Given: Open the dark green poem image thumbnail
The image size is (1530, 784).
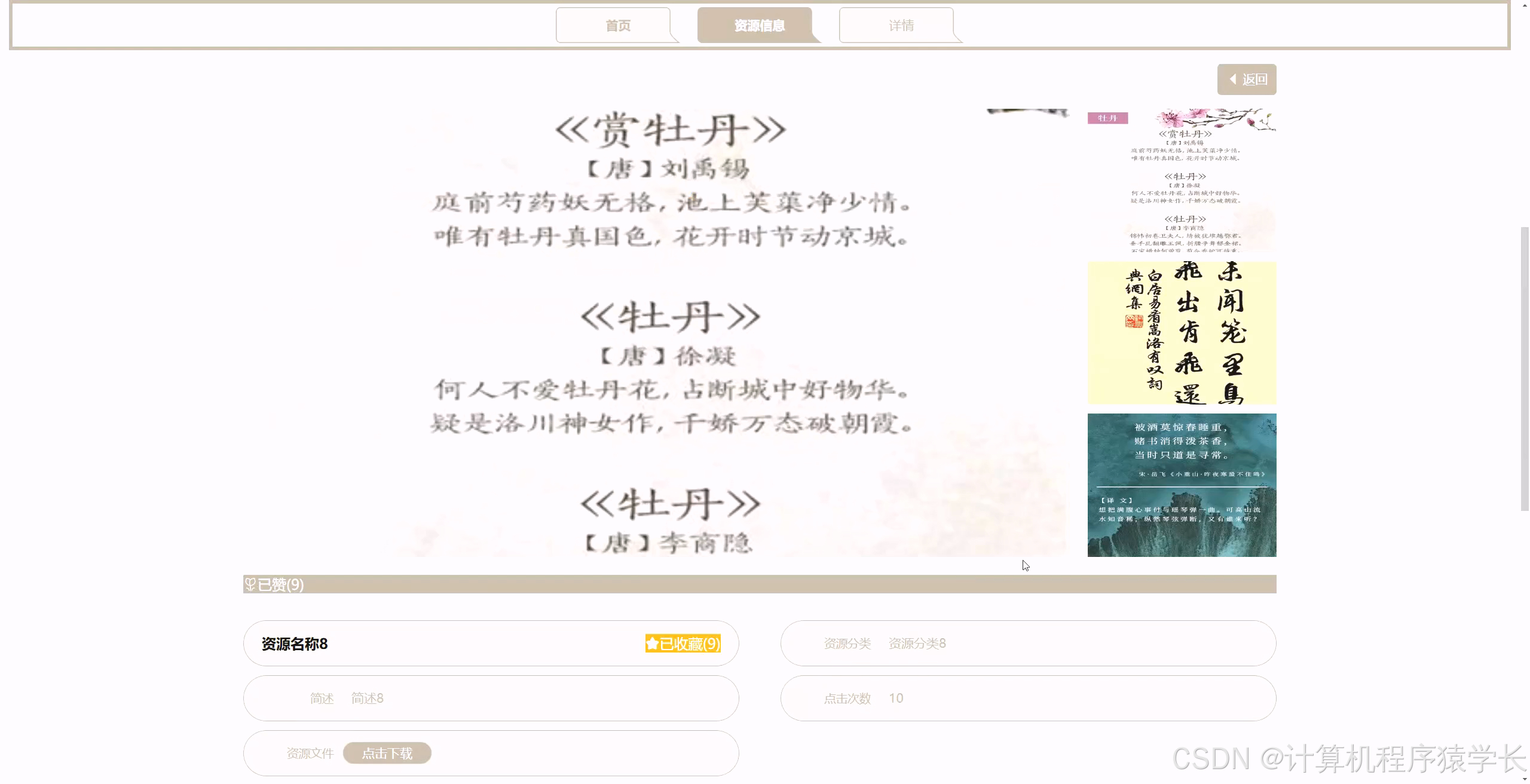Looking at the screenshot, I should pos(1181,485).
